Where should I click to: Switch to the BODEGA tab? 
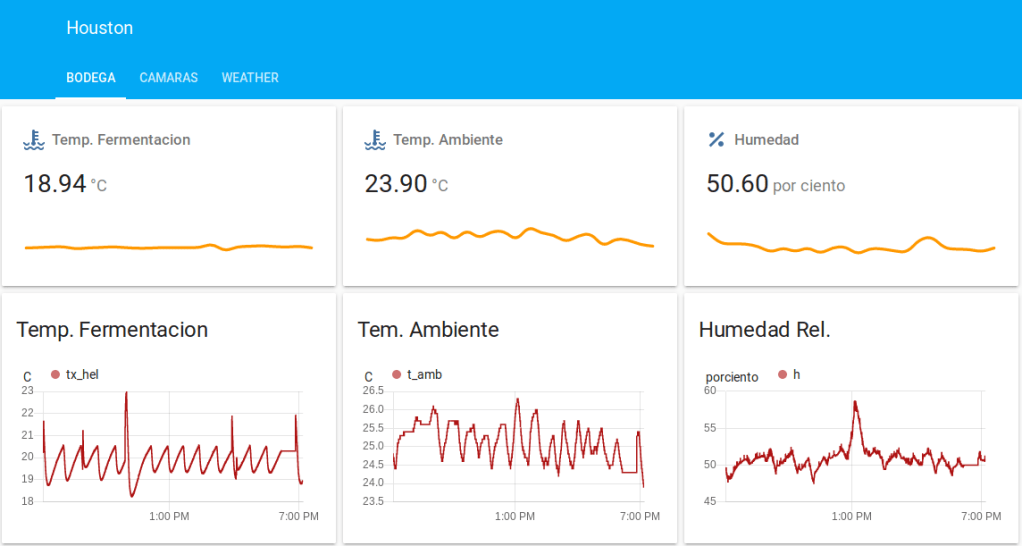pos(91,78)
